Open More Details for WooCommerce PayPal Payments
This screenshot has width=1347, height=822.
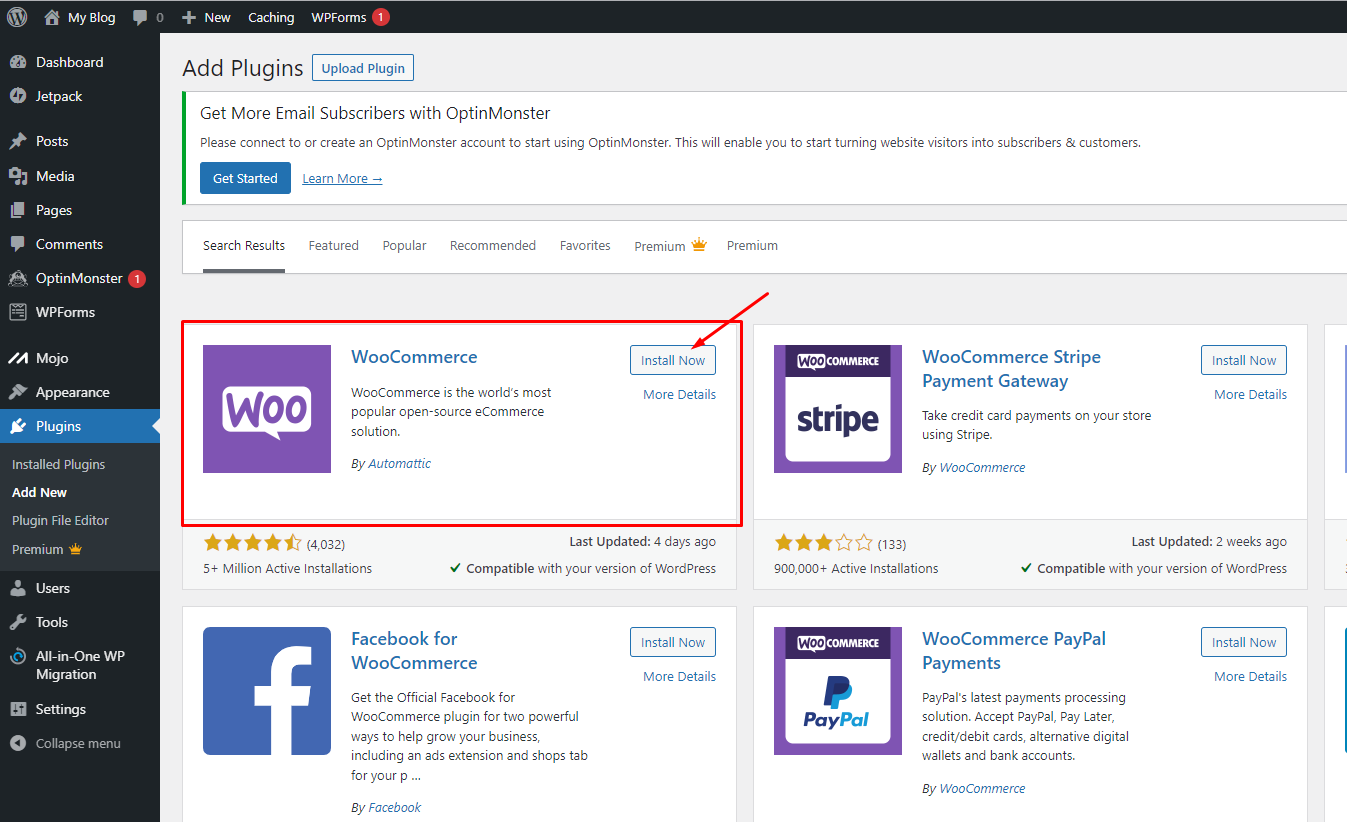pos(1250,676)
